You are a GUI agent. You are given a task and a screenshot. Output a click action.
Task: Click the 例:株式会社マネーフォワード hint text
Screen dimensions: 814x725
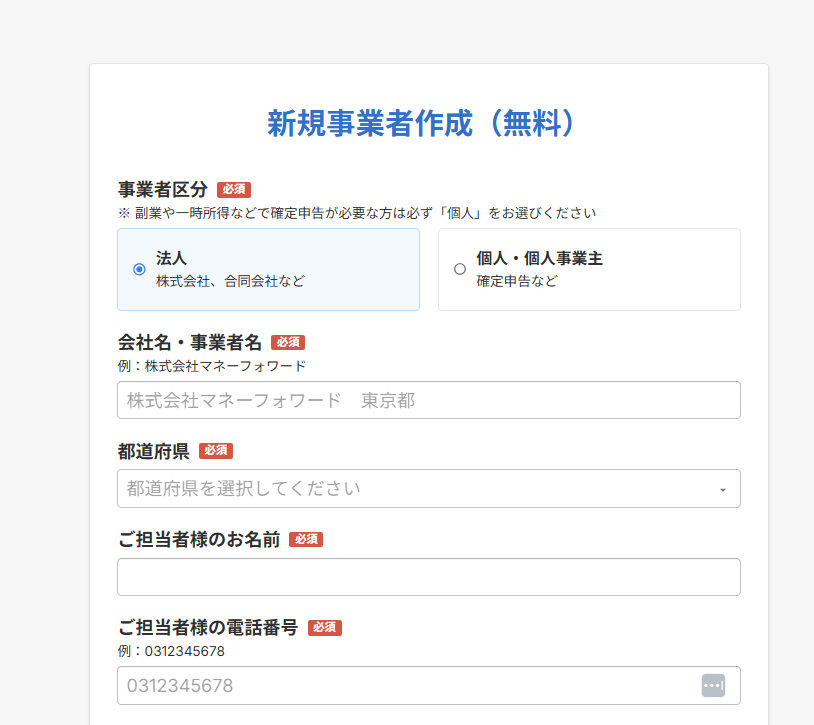[212, 366]
